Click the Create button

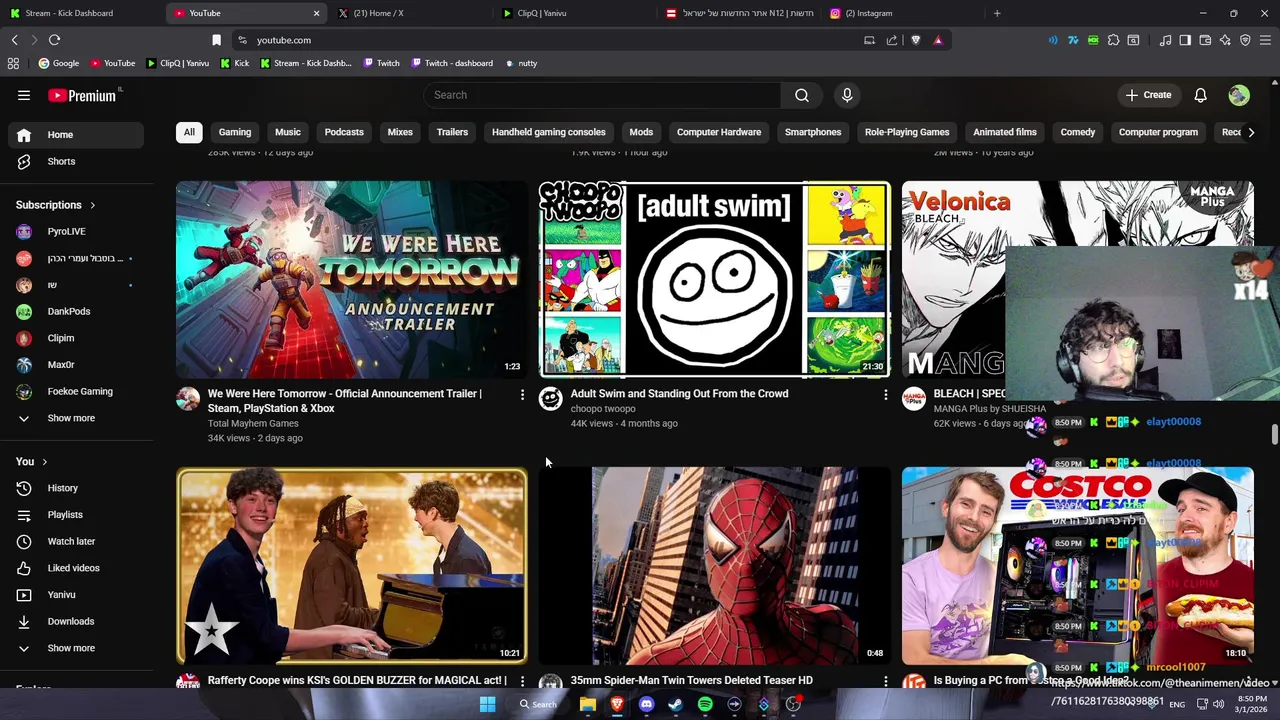pos(1148,95)
